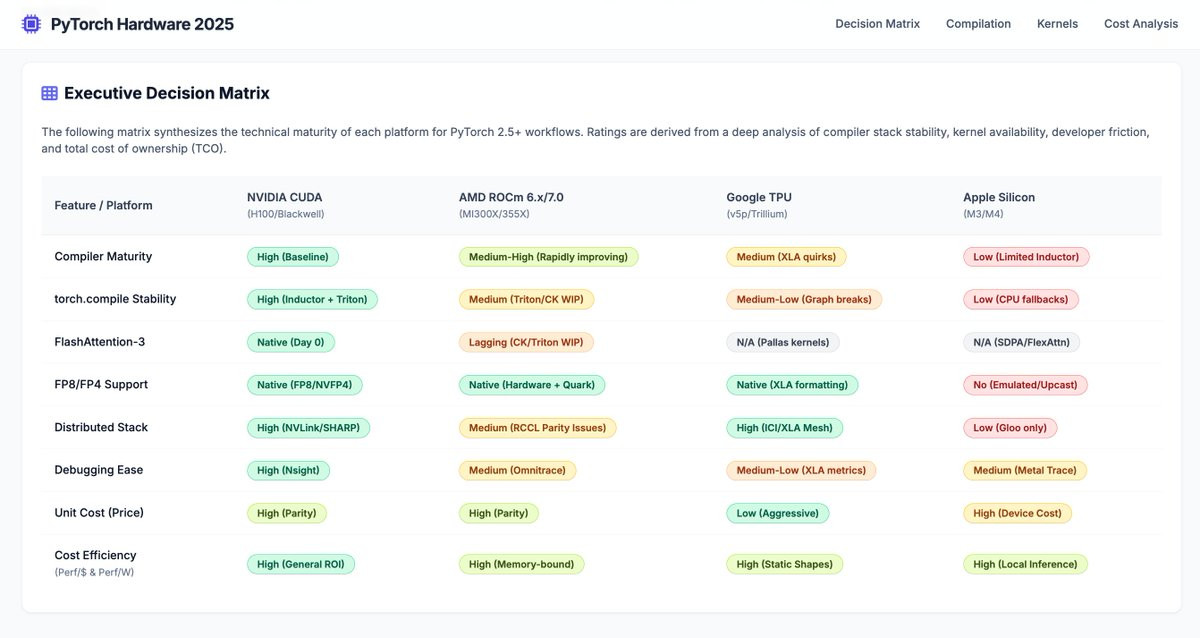Screen dimensions: 1200x638
Task: Click the High (General ROI) badge
Action: pos(301,564)
